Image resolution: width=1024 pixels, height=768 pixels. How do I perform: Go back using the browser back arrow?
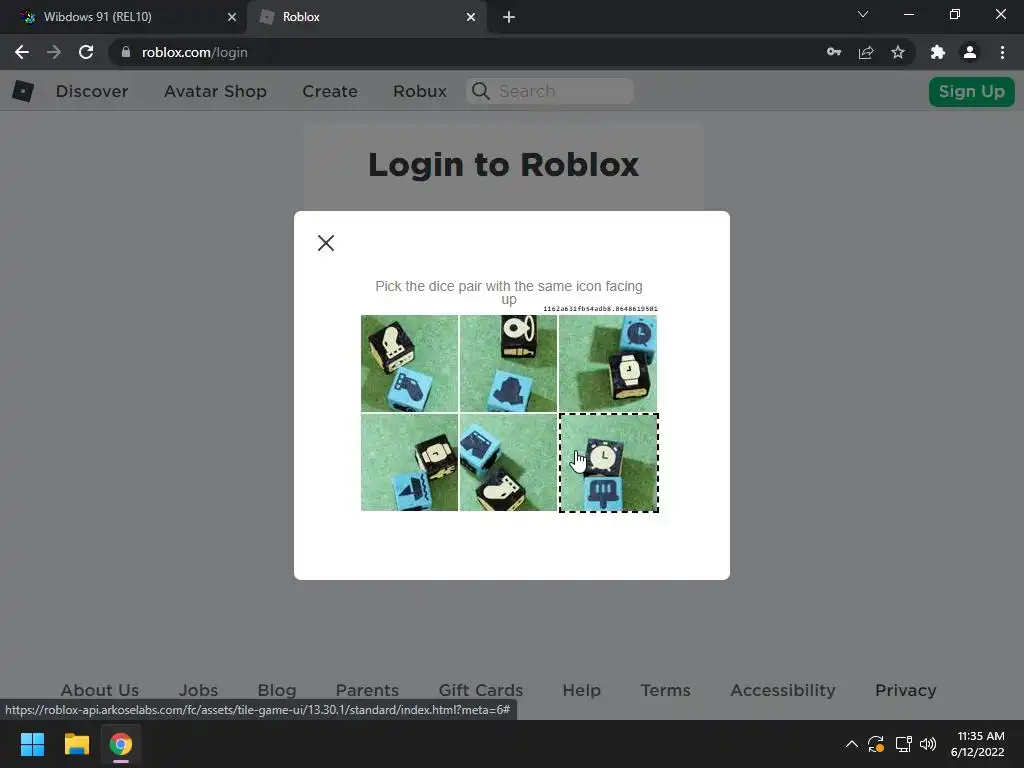click(22, 52)
